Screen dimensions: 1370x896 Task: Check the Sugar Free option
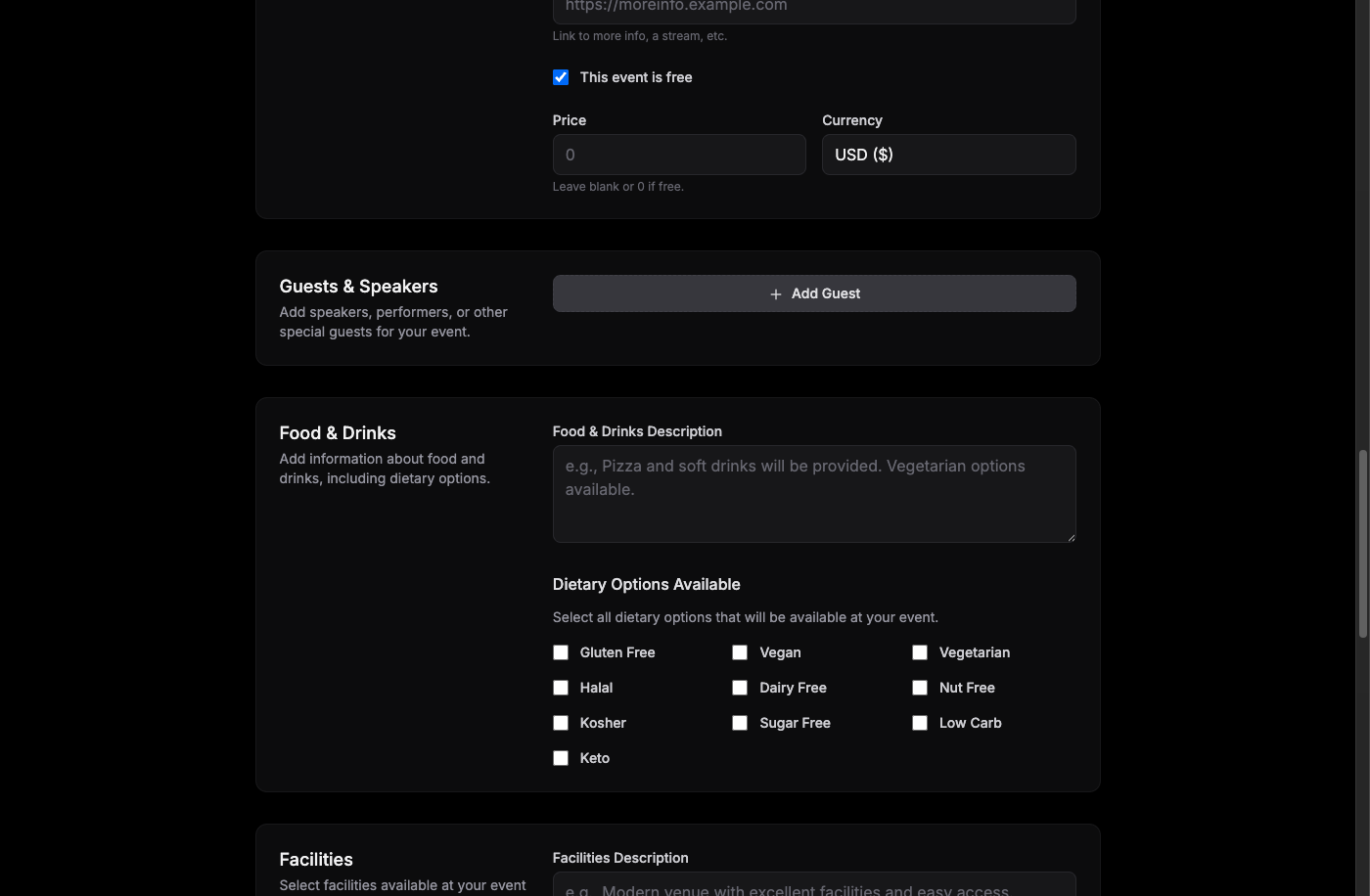point(740,722)
